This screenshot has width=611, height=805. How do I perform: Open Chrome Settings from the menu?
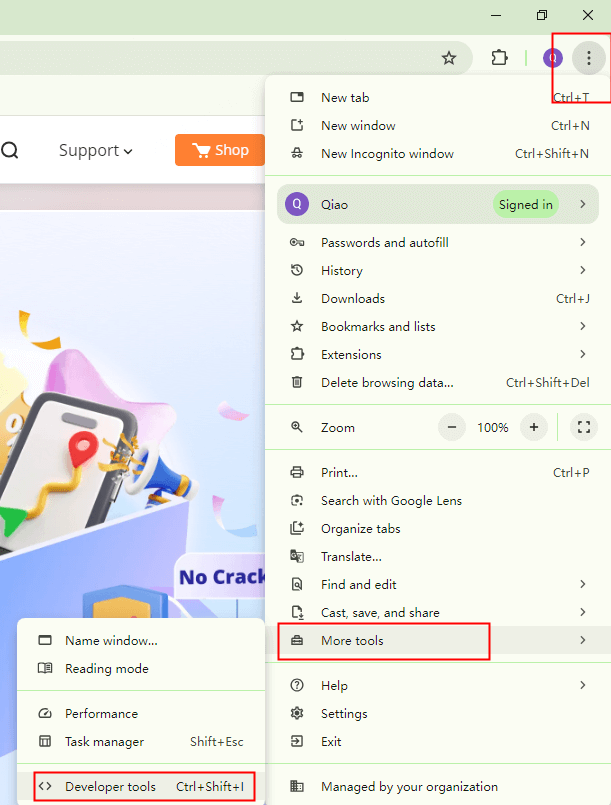click(344, 714)
